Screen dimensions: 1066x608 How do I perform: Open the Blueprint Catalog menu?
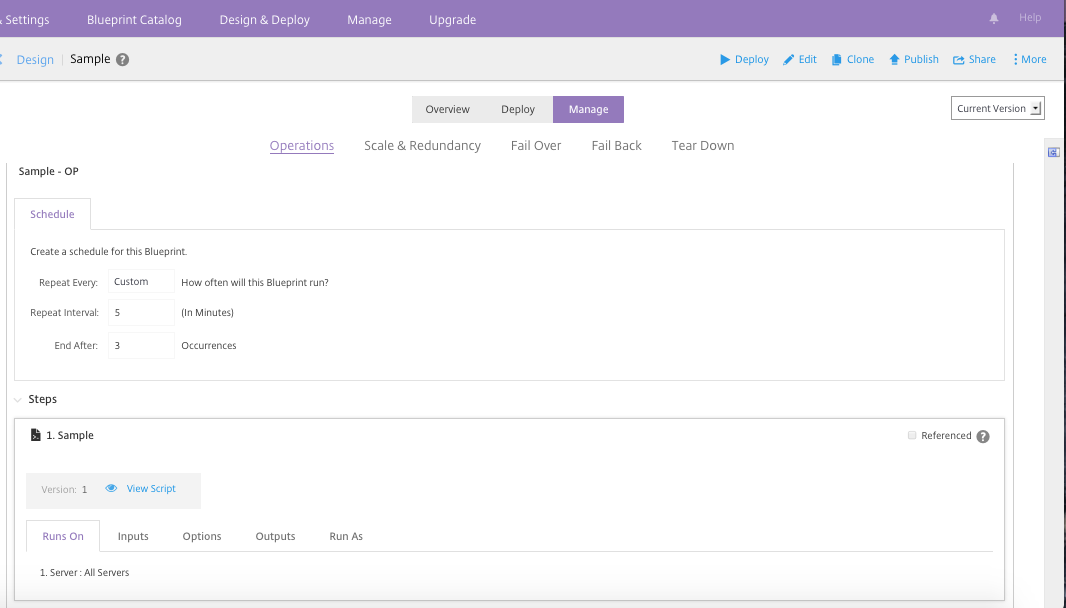pyautogui.click(x=134, y=20)
